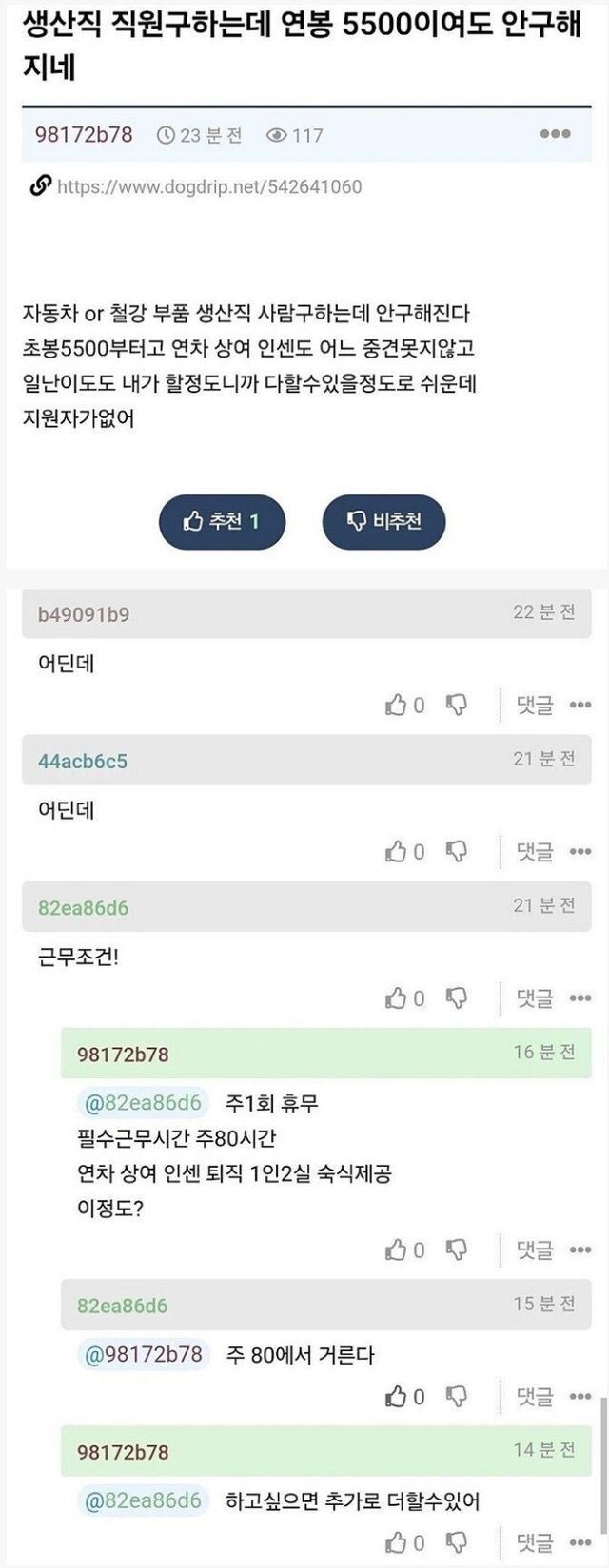Dislike b49091b9's comment with thumbs-down
The width and height of the screenshot is (609, 1568).
click(458, 705)
